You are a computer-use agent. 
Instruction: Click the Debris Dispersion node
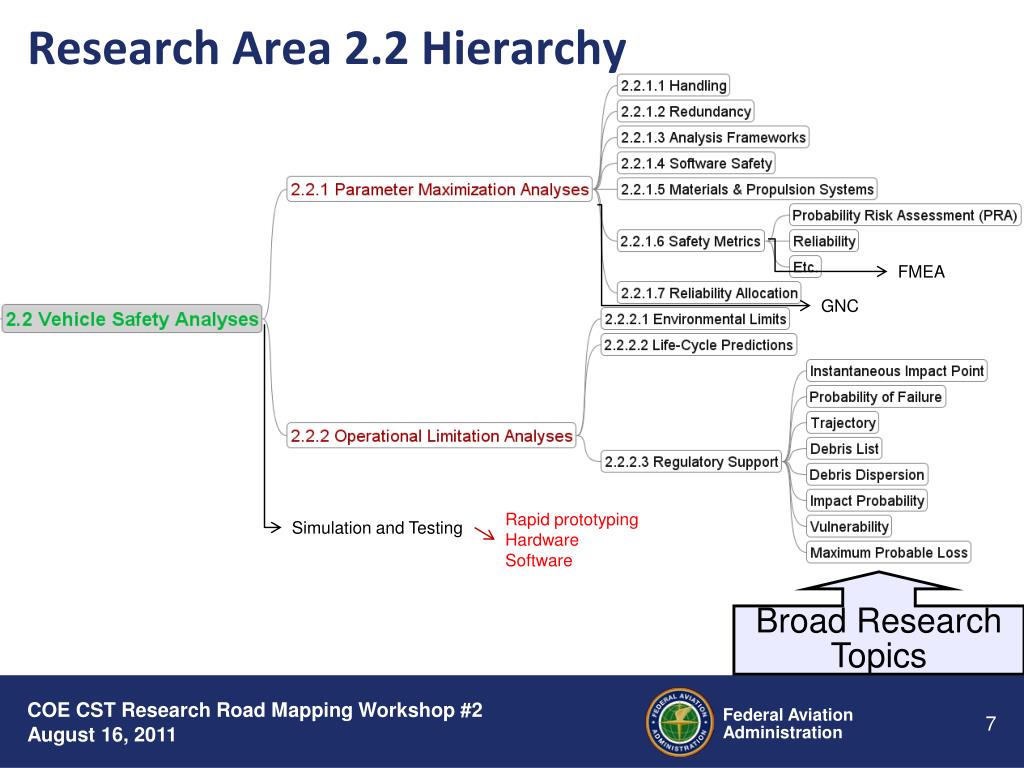click(x=867, y=475)
